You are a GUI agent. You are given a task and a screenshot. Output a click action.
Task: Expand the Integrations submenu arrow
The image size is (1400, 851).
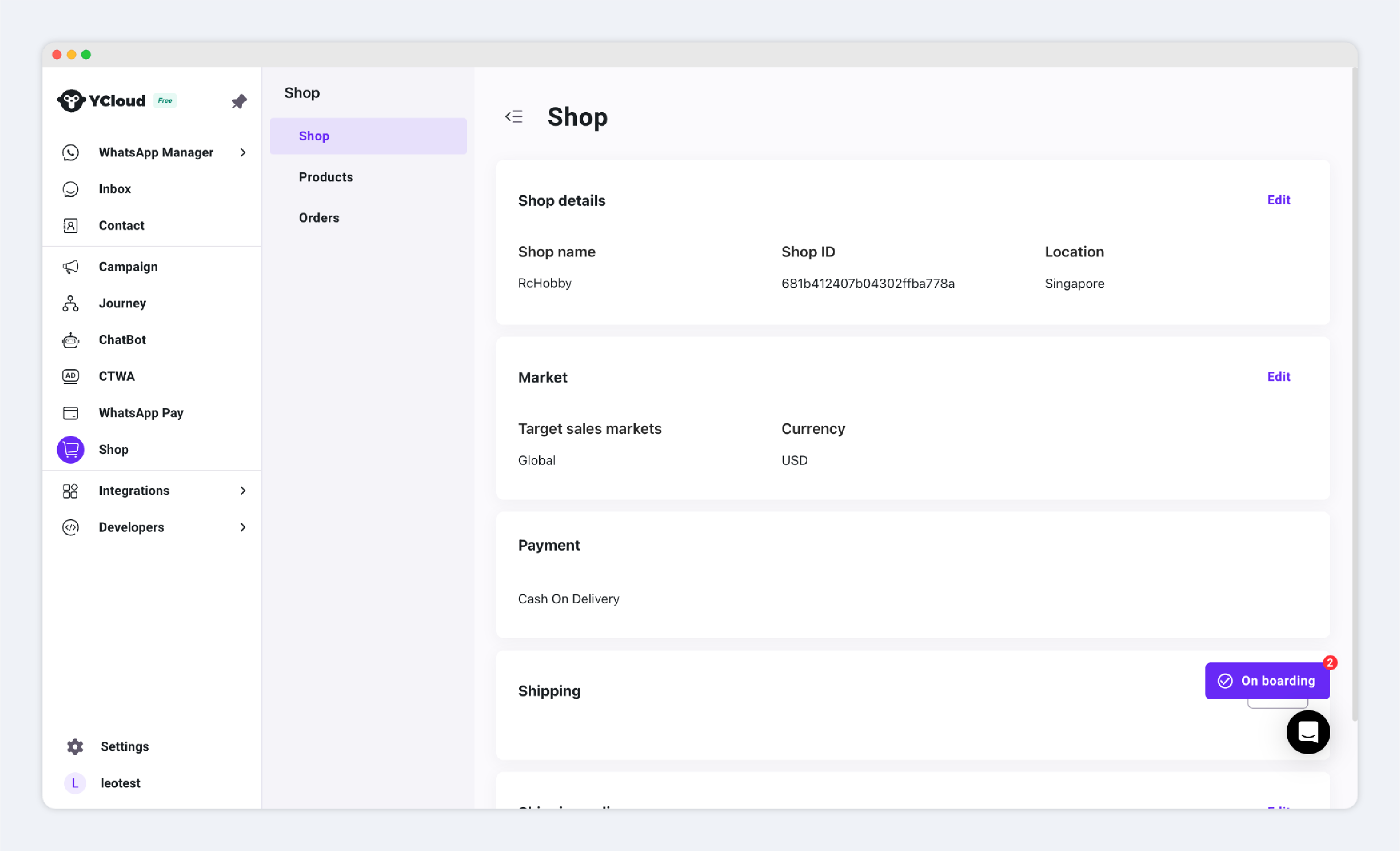(243, 490)
